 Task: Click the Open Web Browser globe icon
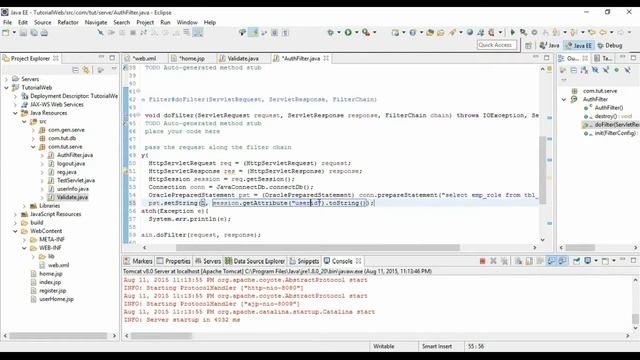click(x=470, y=33)
